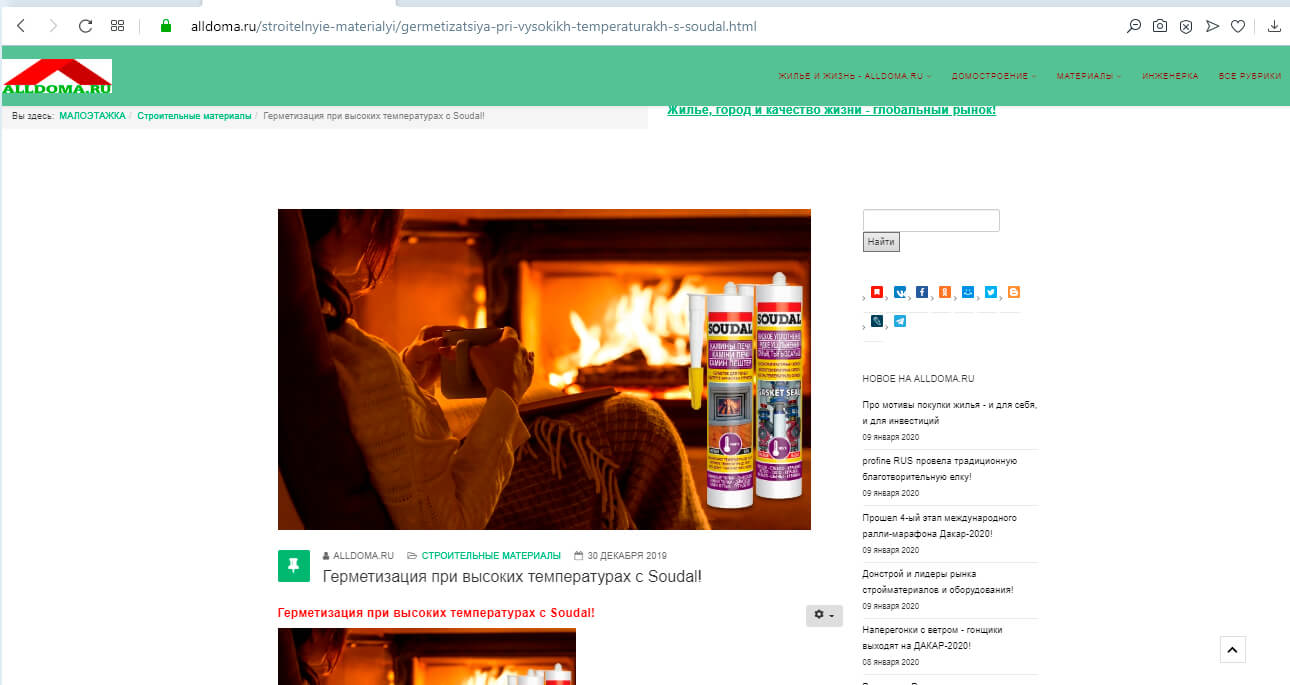Open news Прошел 4-ый этап ралли-марафона Дакар-2020
The height and width of the screenshot is (685, 1290).
point(939,525)
